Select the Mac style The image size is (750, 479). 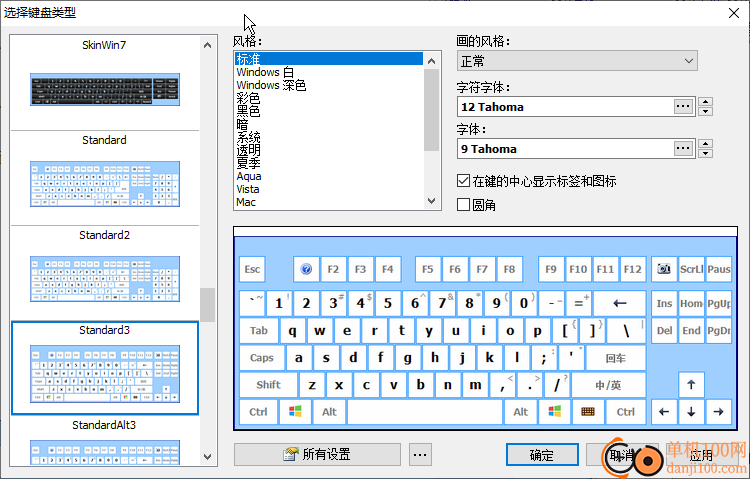pyautogui.click(x=329, y=202)
